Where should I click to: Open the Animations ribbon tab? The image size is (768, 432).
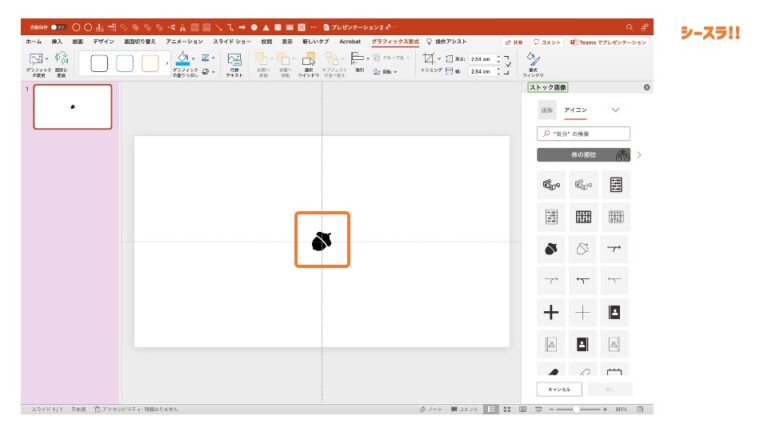tap(184, 42)
